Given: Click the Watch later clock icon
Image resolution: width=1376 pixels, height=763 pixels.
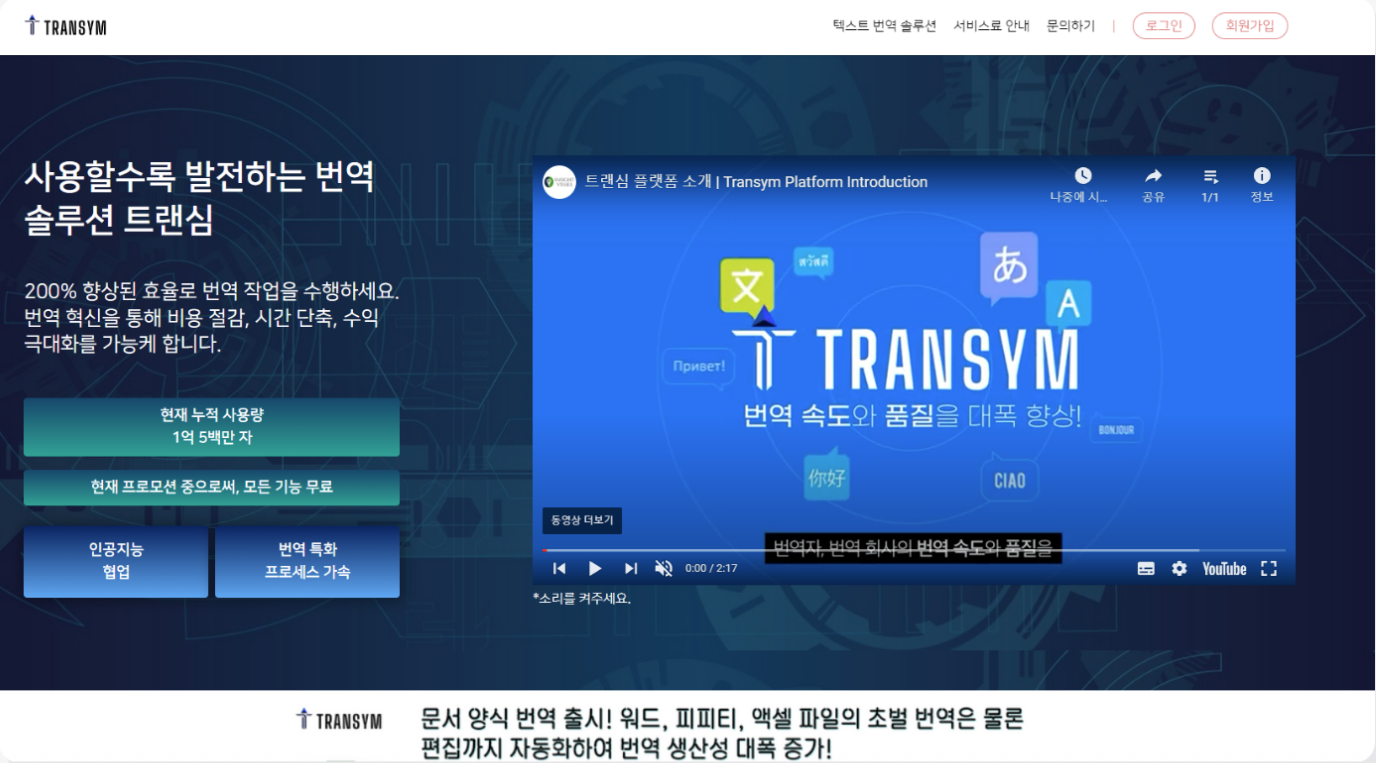Looking at the screenshot, I should 1083,176.
